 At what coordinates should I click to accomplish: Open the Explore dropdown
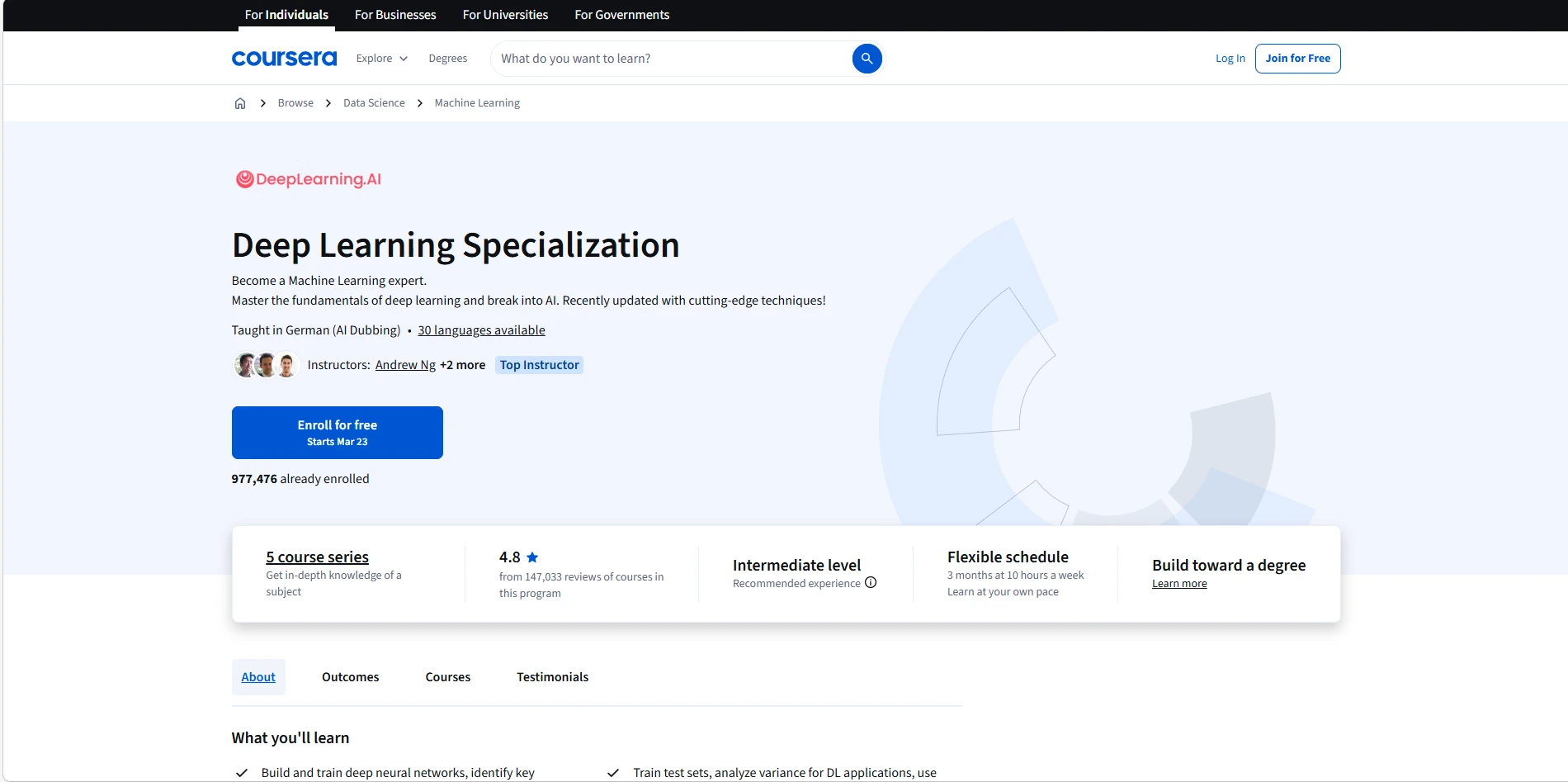[x=381, y=58]
